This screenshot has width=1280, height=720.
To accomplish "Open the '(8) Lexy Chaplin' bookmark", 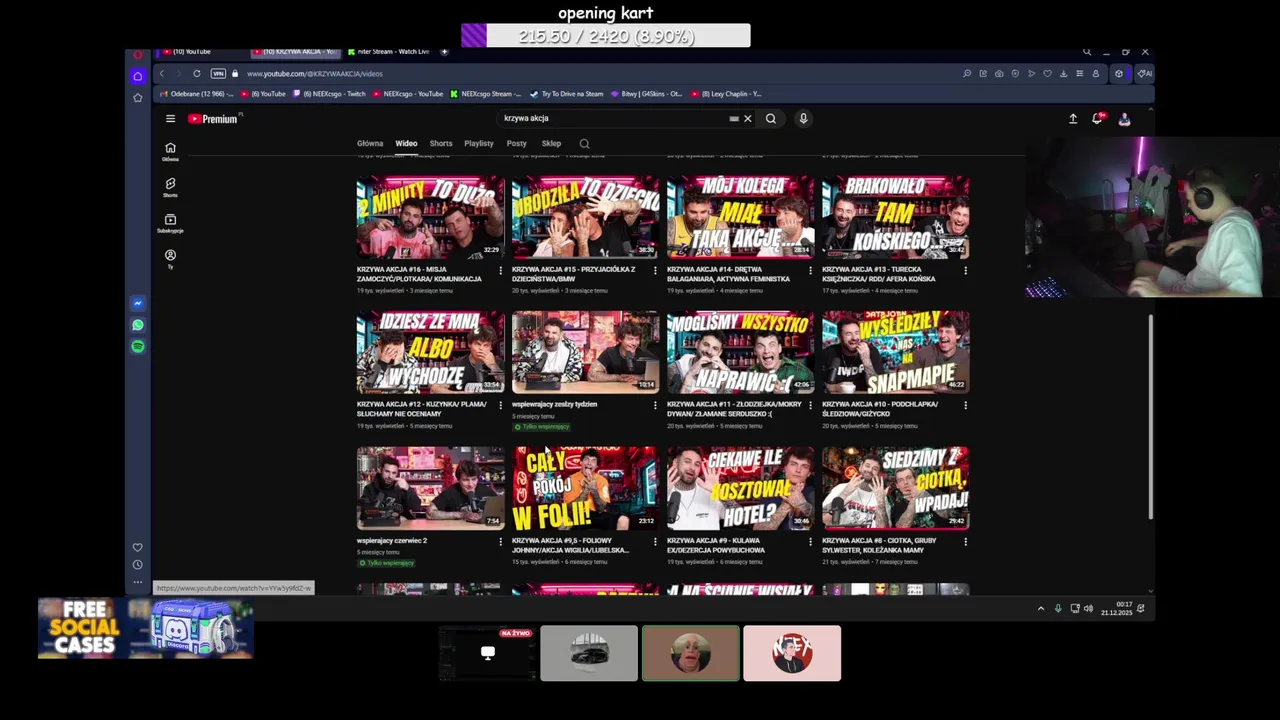I will coord(726,94).
